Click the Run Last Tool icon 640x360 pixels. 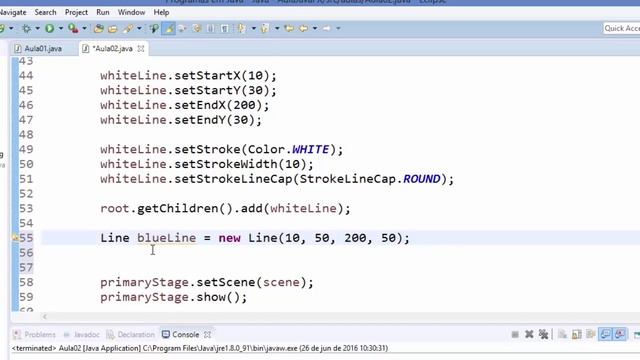(73, 29)
